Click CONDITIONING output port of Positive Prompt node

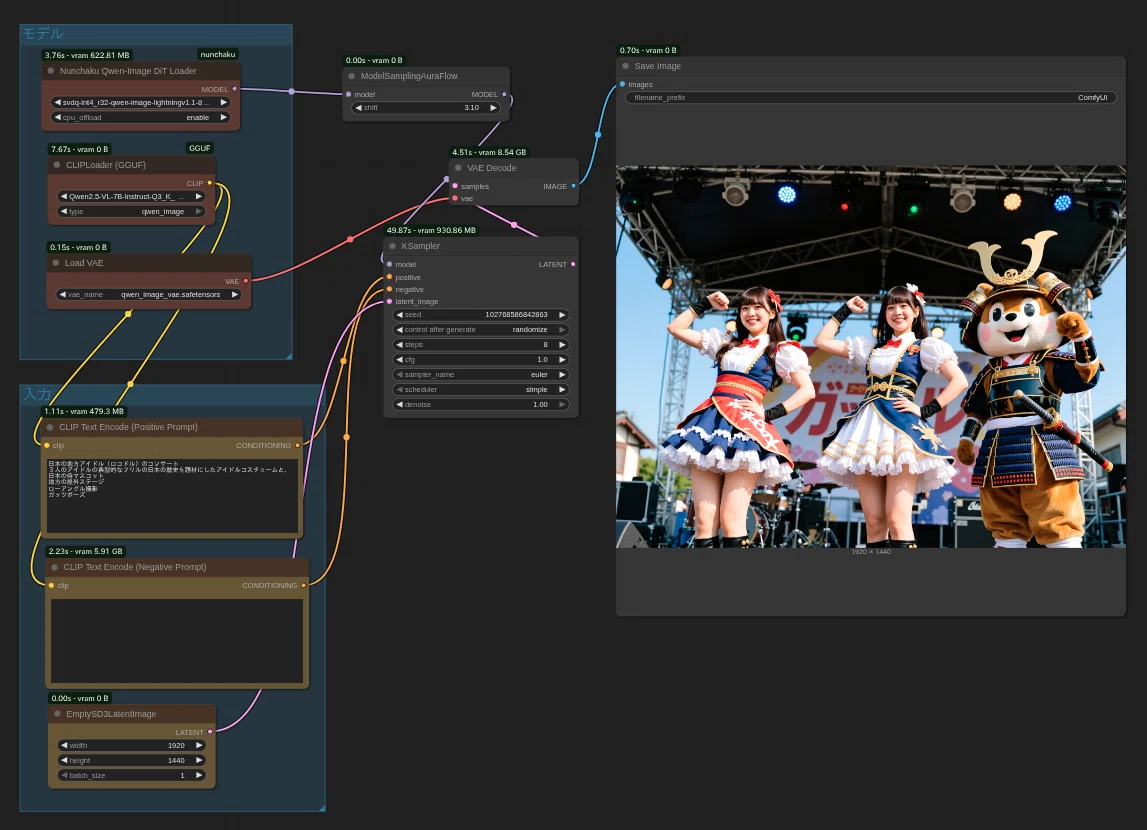[298, 445]
